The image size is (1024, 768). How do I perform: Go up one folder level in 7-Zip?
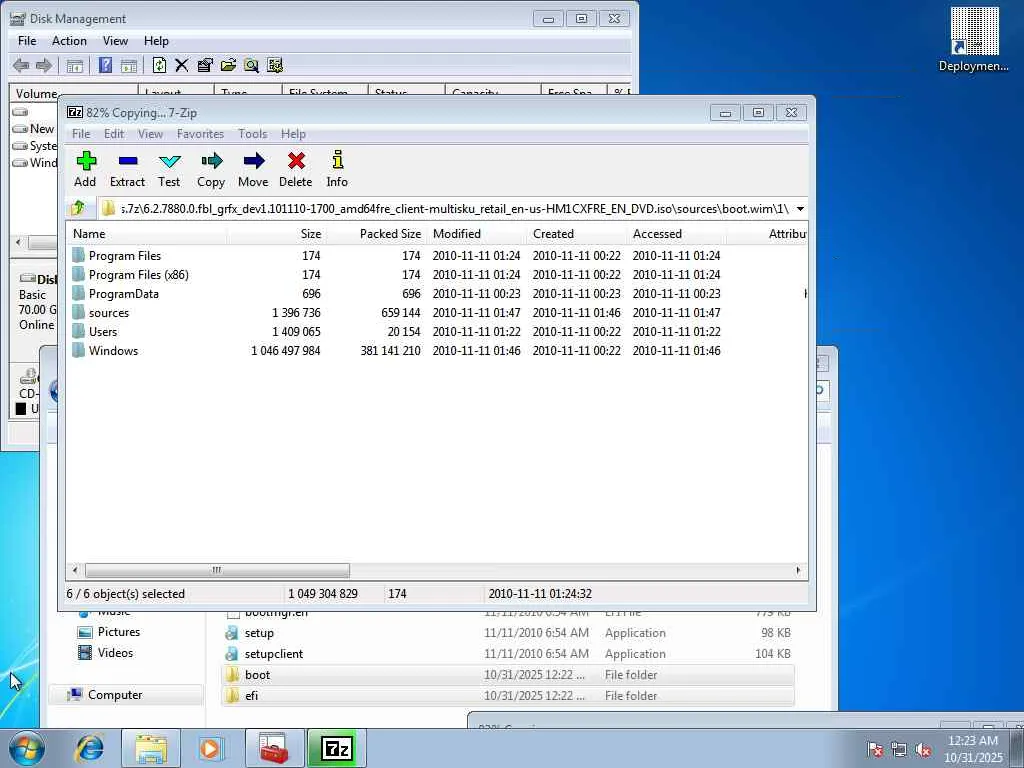[x=78, y=208]
